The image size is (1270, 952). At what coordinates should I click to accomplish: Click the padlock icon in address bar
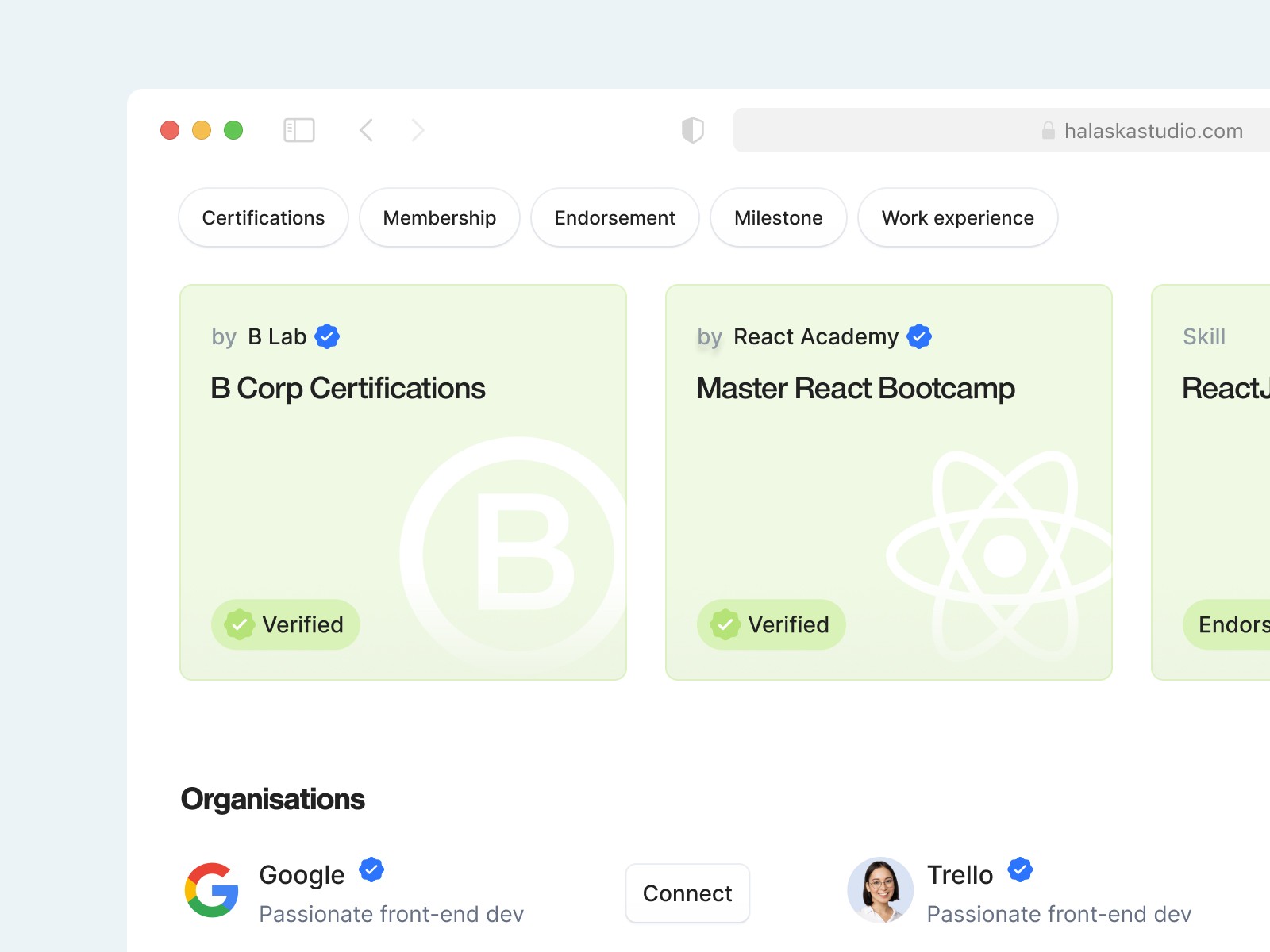click(x=1049, y=130)
